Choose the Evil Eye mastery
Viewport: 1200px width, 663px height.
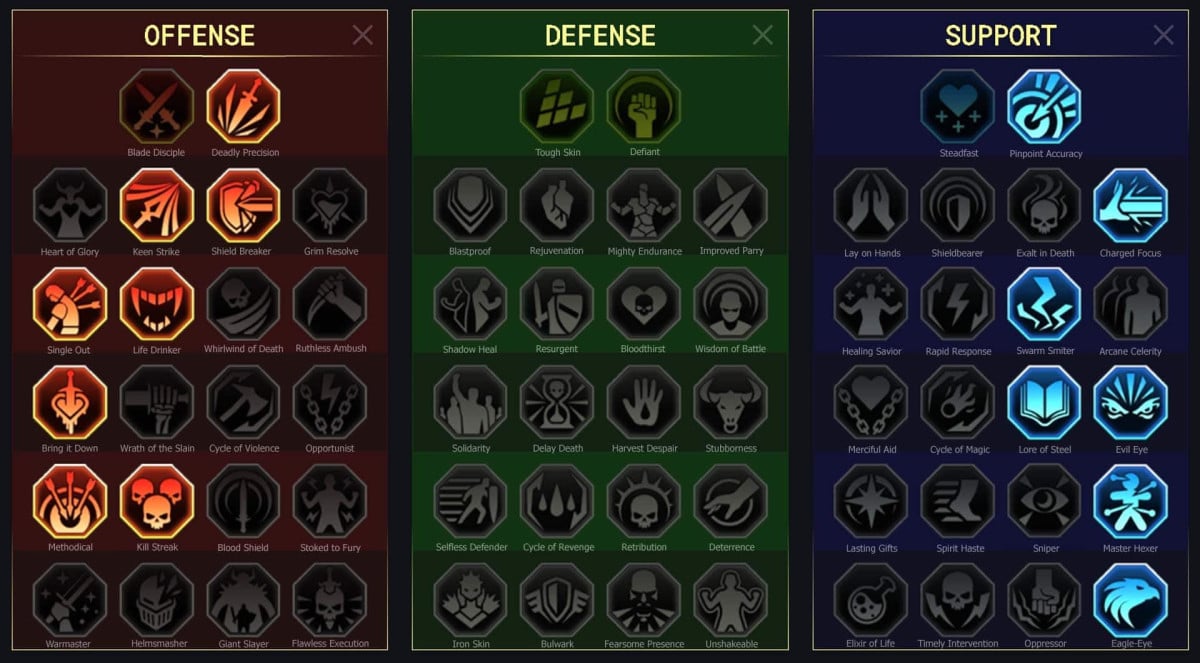pos(1131,403)
